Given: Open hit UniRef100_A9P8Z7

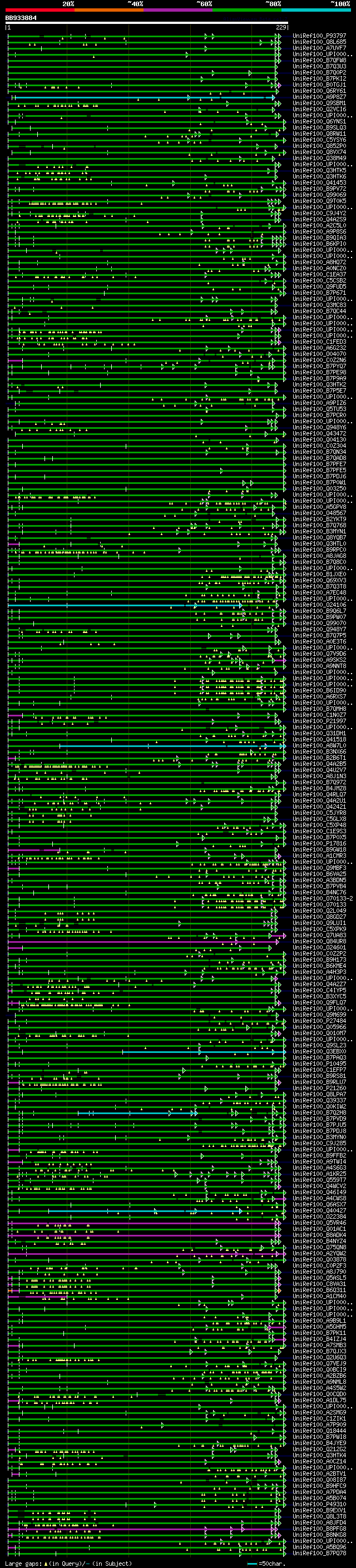Looking at the screenshot, I should pos(319,97).
